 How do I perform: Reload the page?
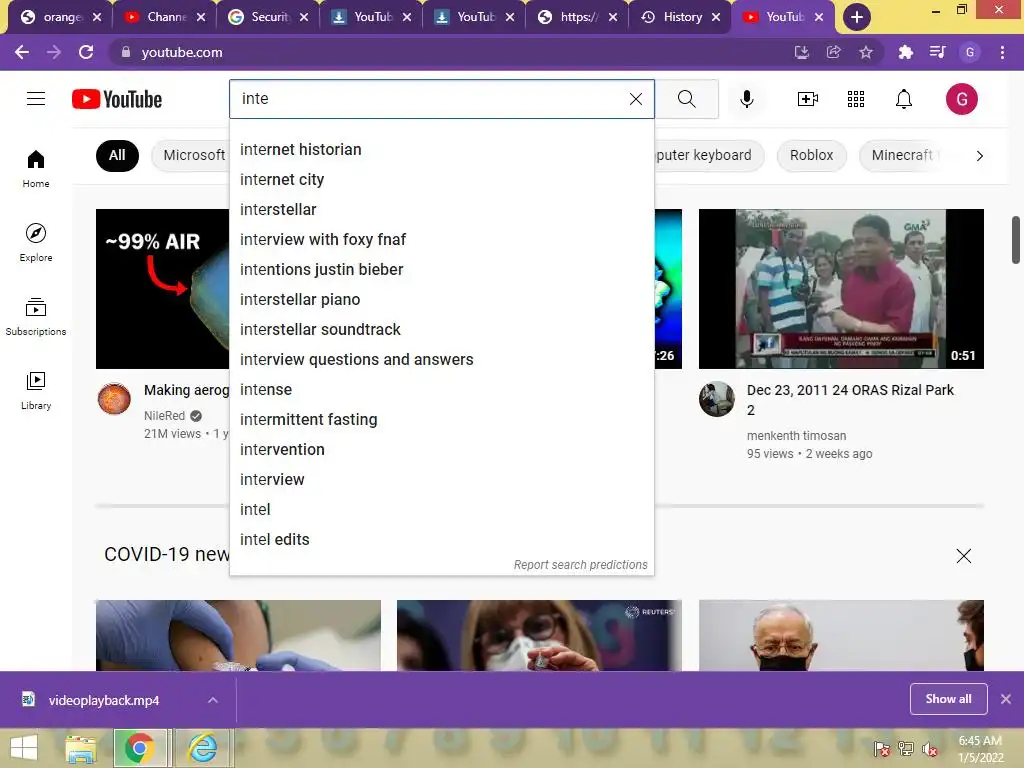tap(86, 52)
